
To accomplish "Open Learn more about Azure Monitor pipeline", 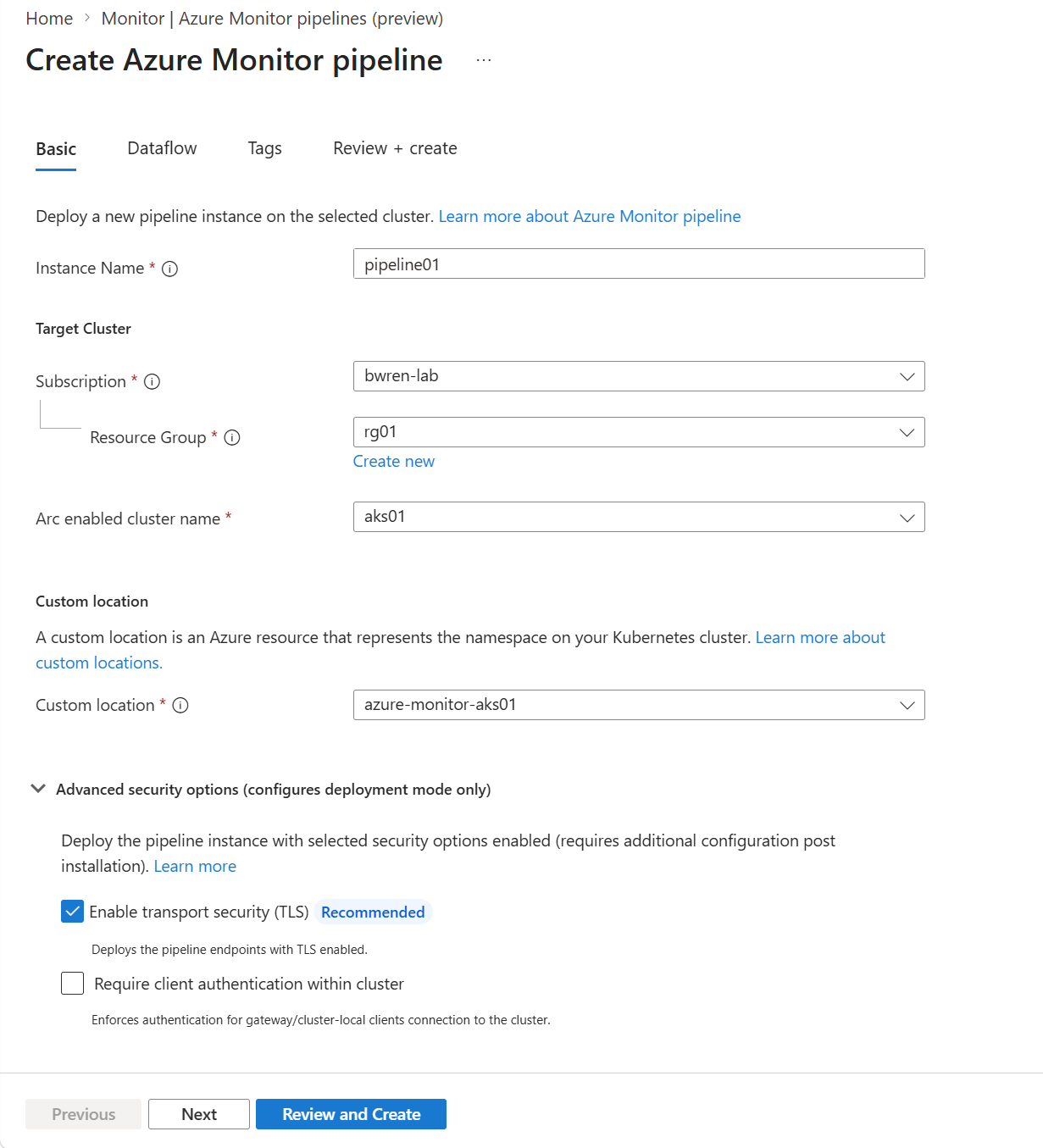I will point(590,216).
